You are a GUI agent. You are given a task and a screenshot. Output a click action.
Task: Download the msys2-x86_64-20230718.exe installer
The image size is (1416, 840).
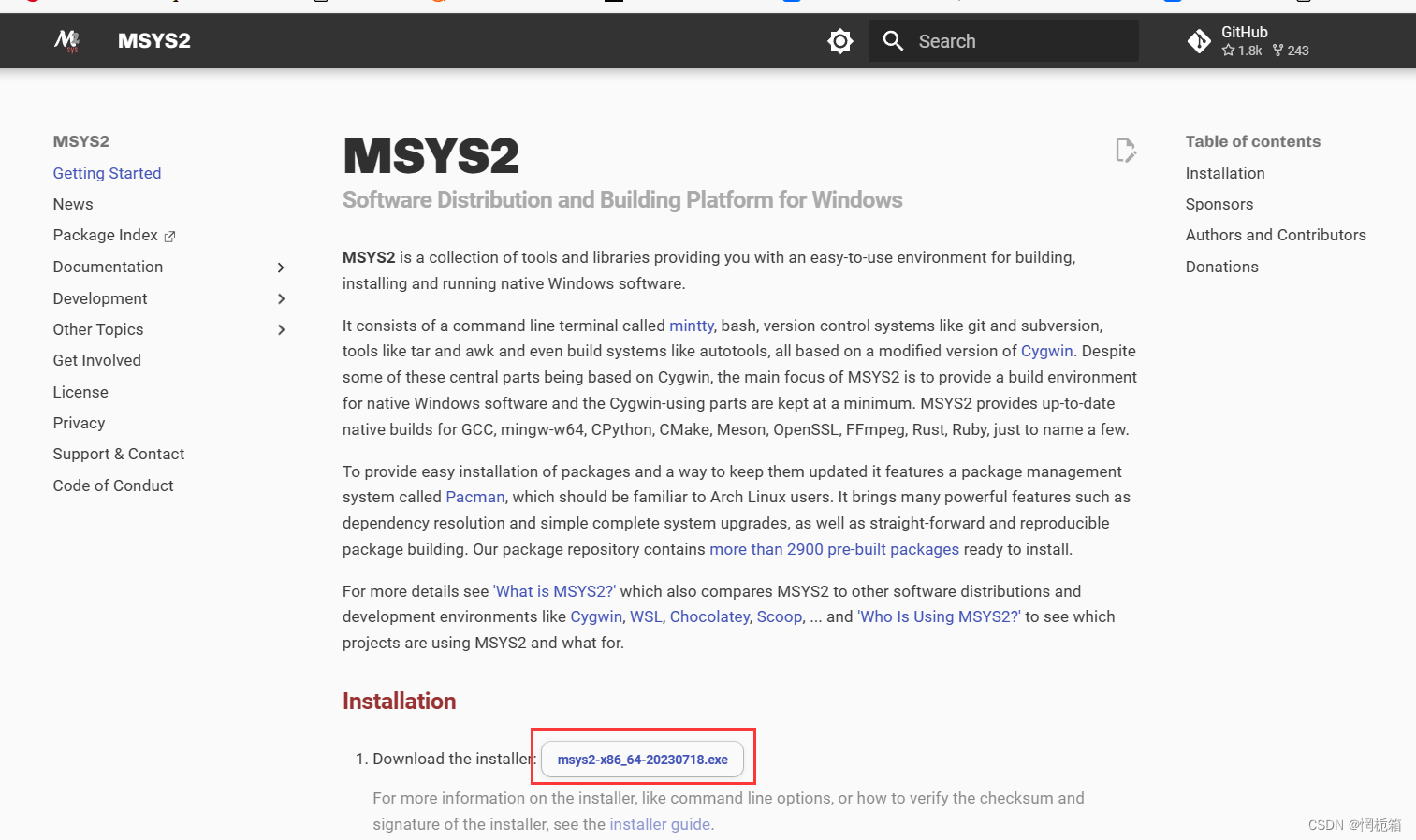pos(642,759)
